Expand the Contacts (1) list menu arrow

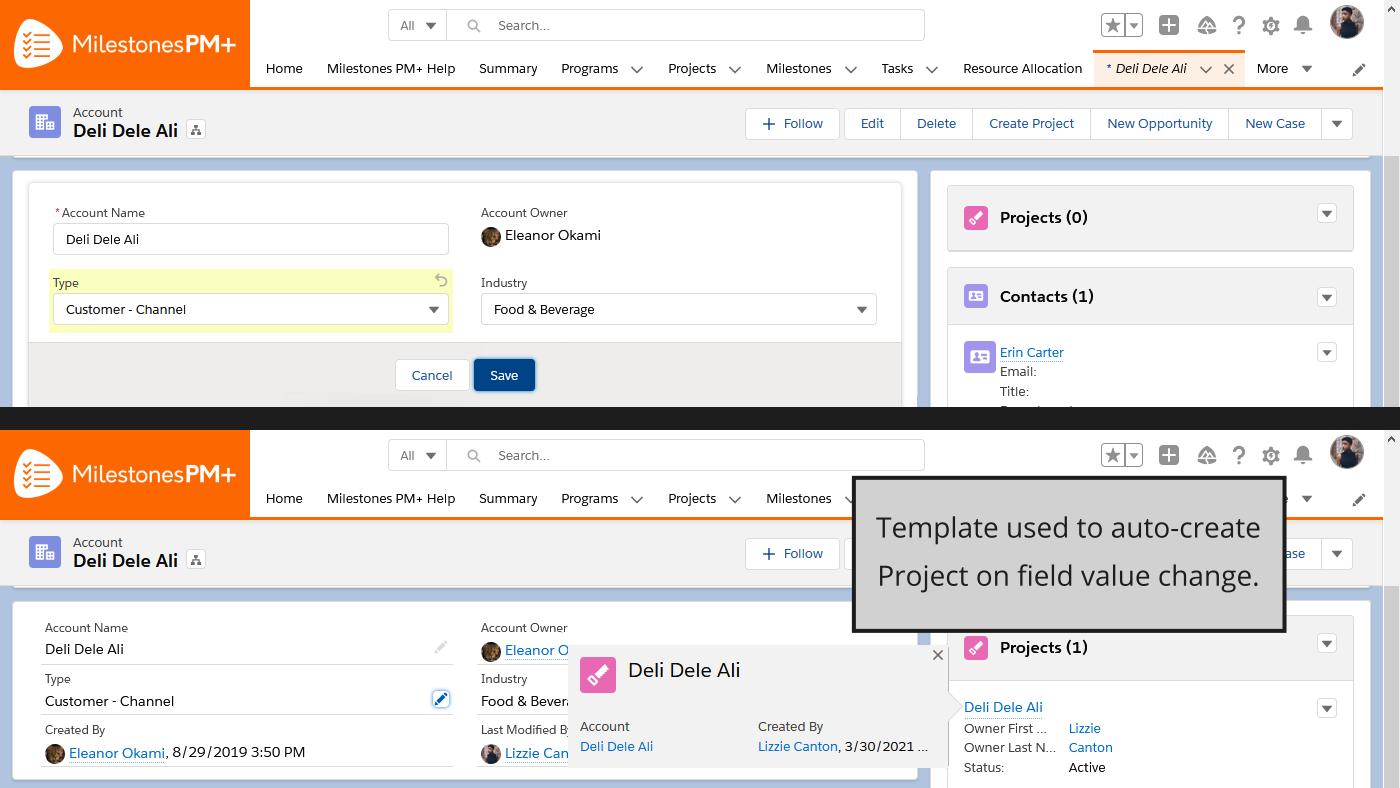[1327, 297]
